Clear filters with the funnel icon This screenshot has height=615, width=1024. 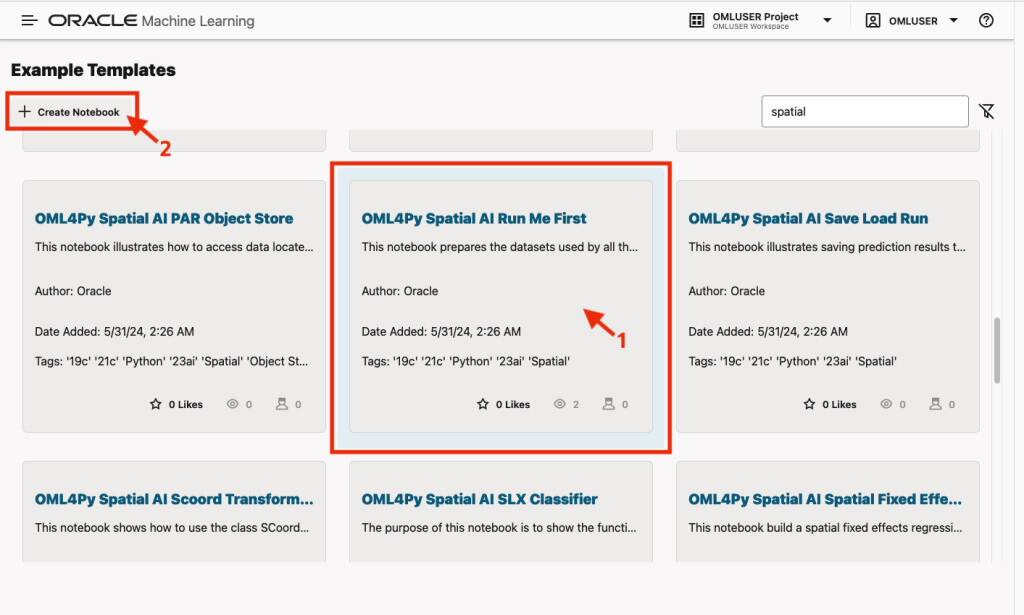coord(986,112)
